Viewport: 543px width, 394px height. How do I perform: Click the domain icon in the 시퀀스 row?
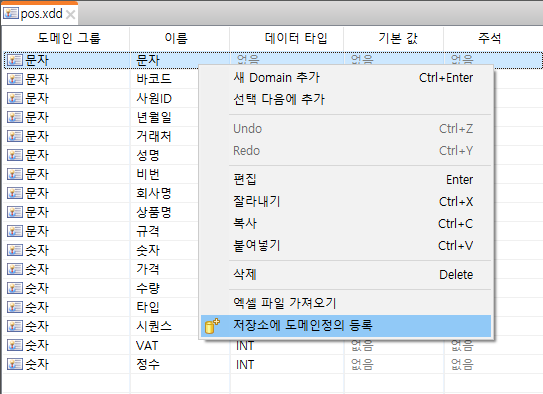pyautogui.click(x=15, y=326)
